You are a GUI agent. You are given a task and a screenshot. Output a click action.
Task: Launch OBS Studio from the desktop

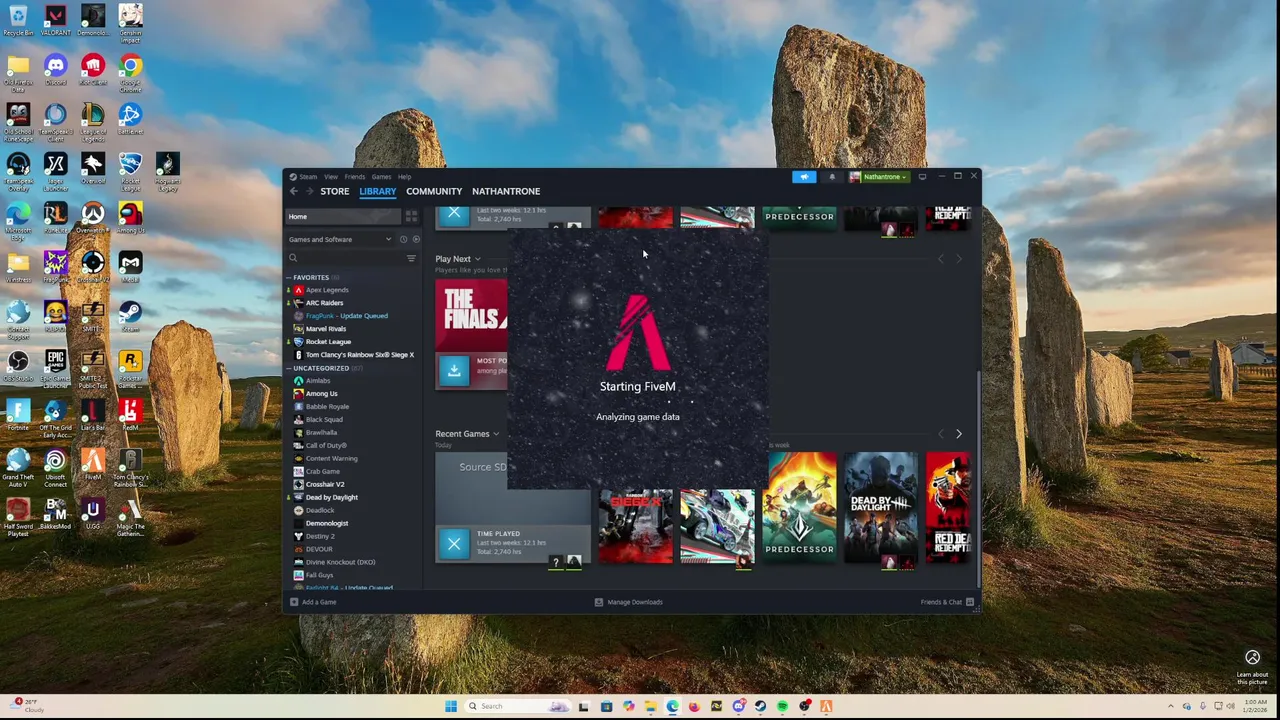pos(18,365)
